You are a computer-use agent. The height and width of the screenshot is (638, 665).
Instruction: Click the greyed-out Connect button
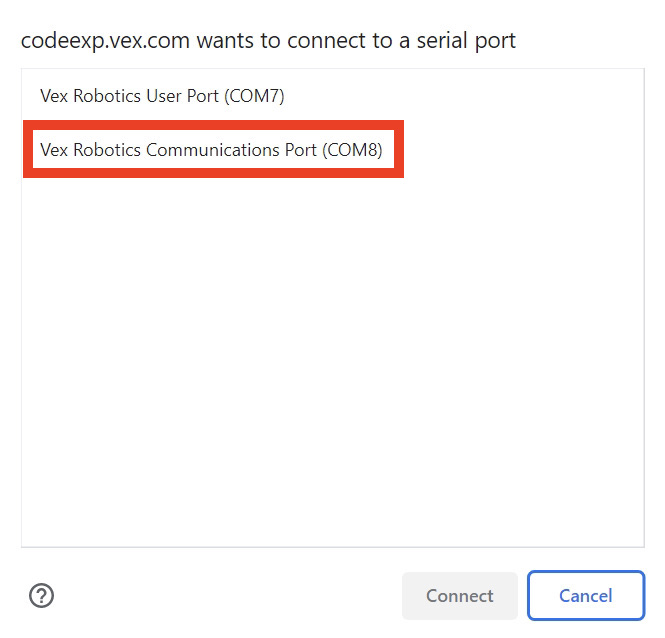click(x=459, y=596)
